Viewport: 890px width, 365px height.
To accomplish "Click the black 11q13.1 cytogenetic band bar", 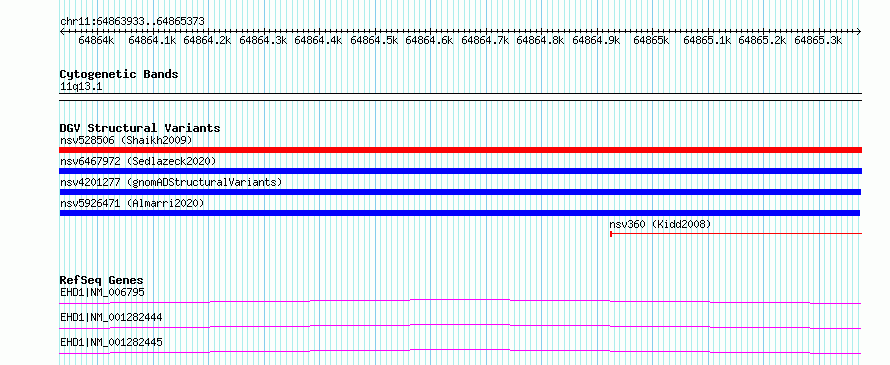I will coord(460,97).
